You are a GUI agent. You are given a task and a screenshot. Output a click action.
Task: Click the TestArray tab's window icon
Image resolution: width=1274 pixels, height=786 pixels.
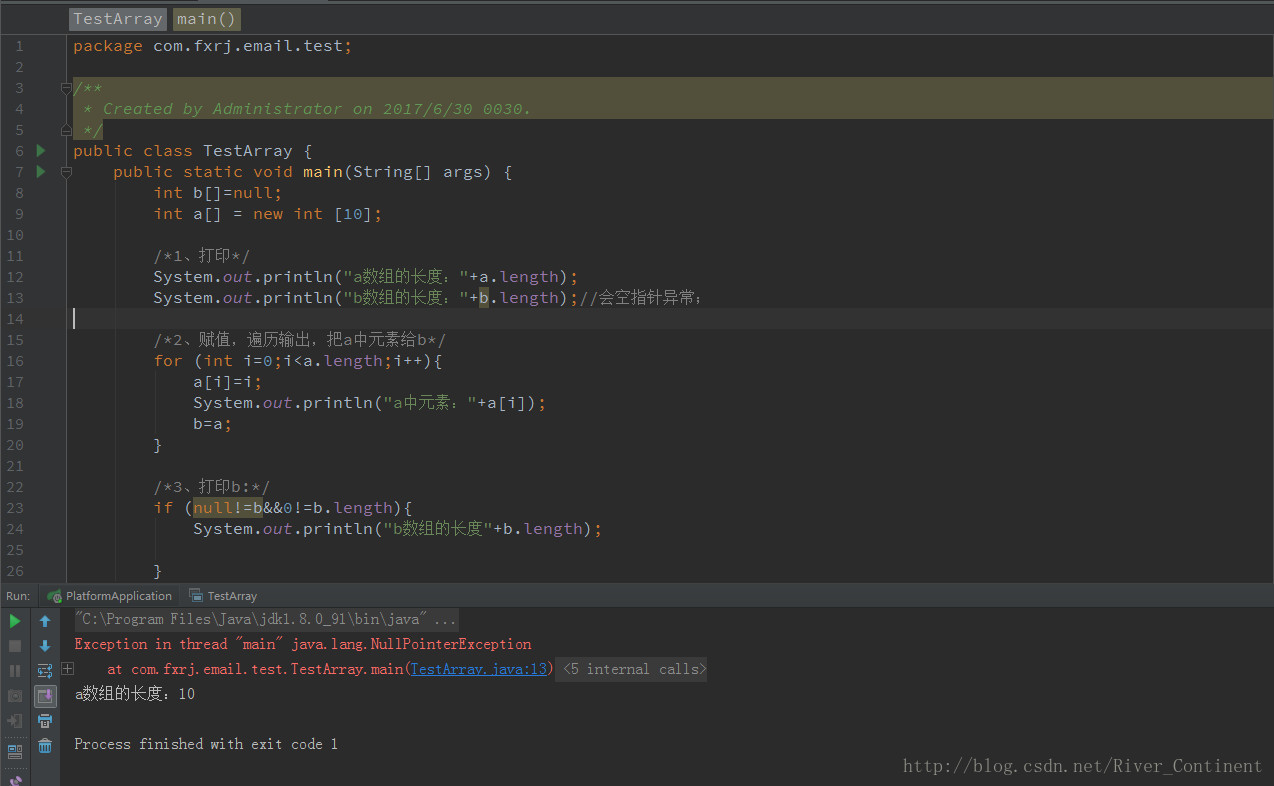tap(196, 596)
